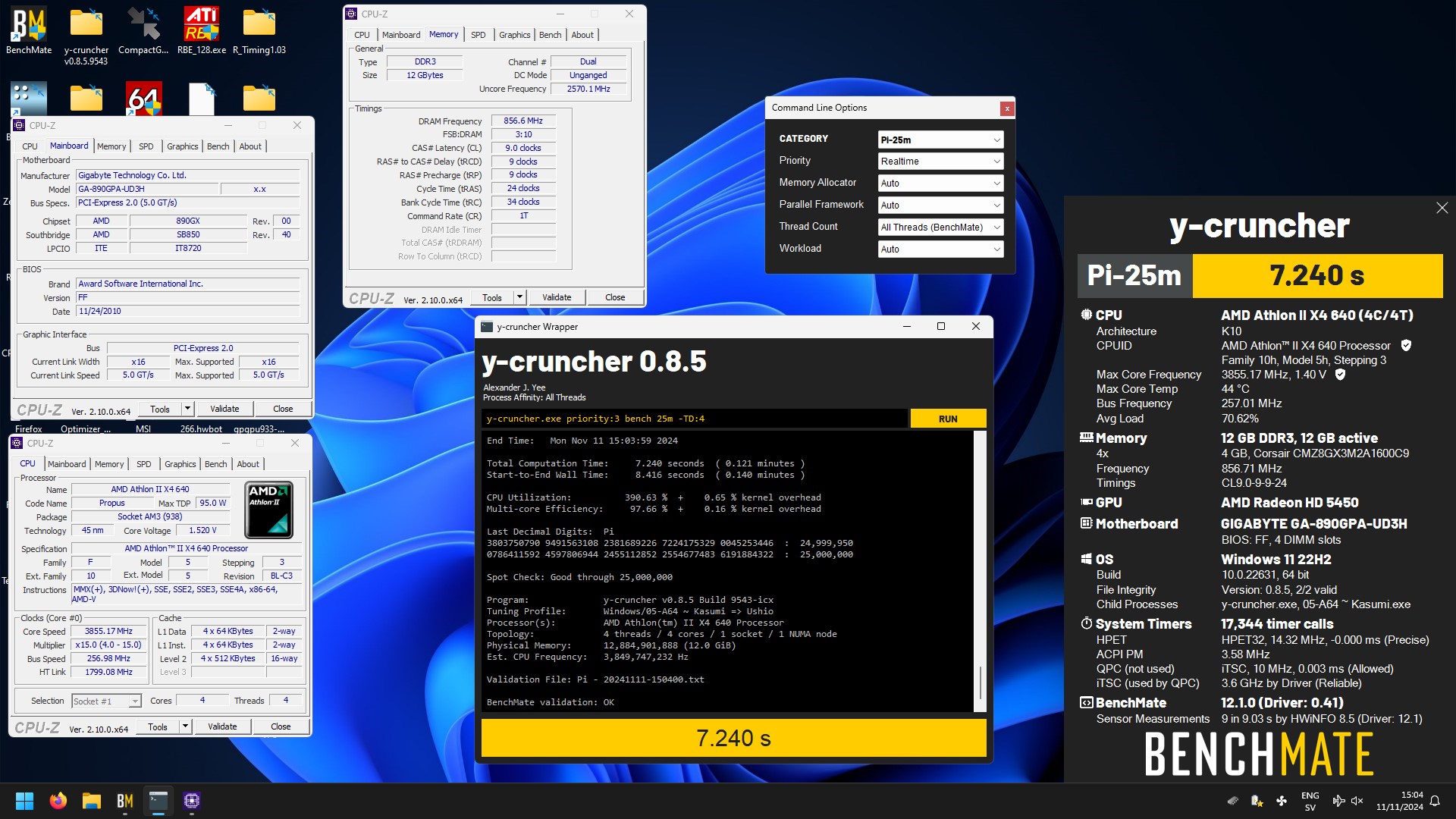Click the verified shield beside CPUID
The width and height of the screenshot is (1456, 819).
tap(1406, 346)
